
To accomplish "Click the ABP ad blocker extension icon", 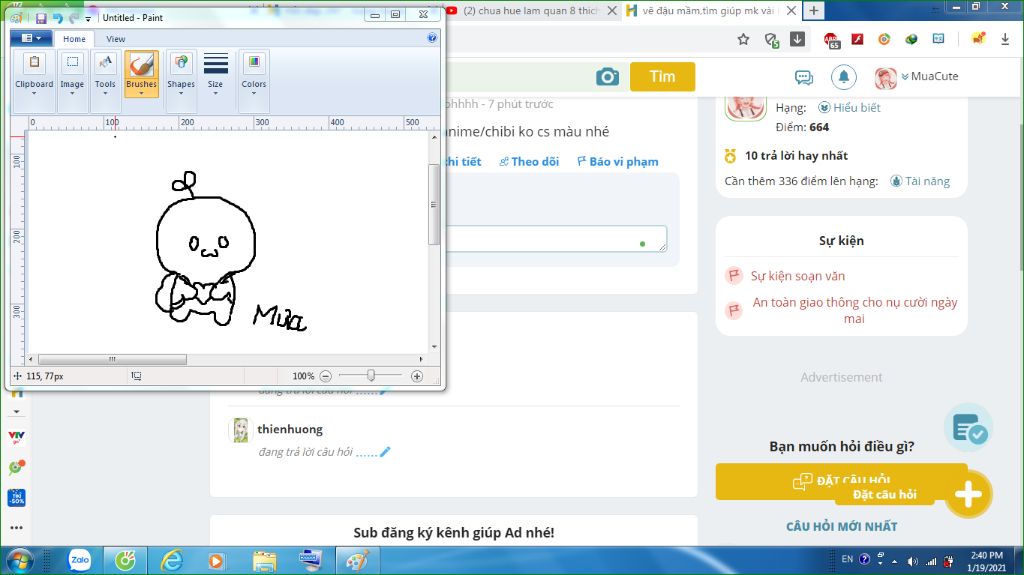I will pos(831,41).
